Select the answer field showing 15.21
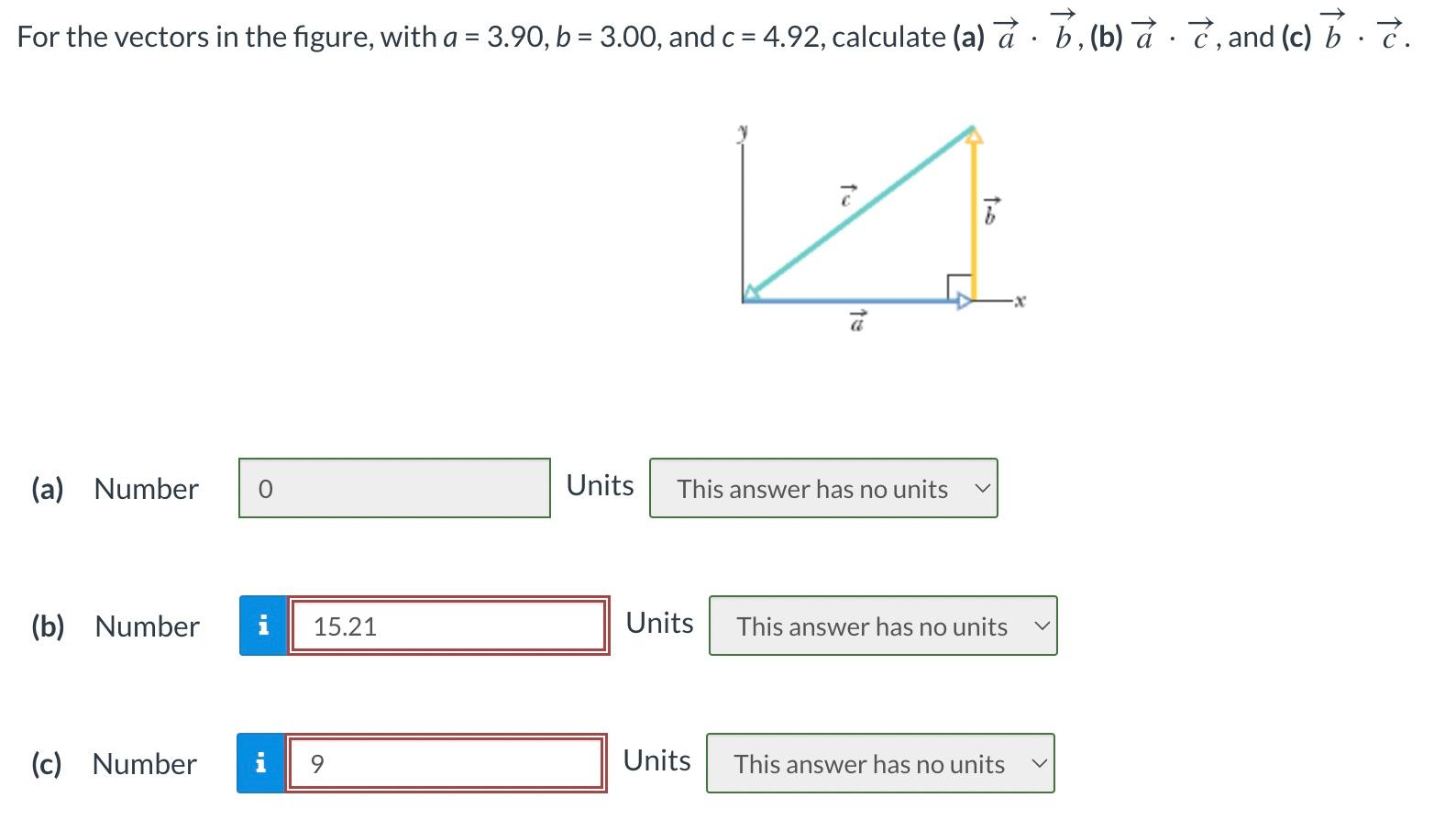 [x=448, y=626]
